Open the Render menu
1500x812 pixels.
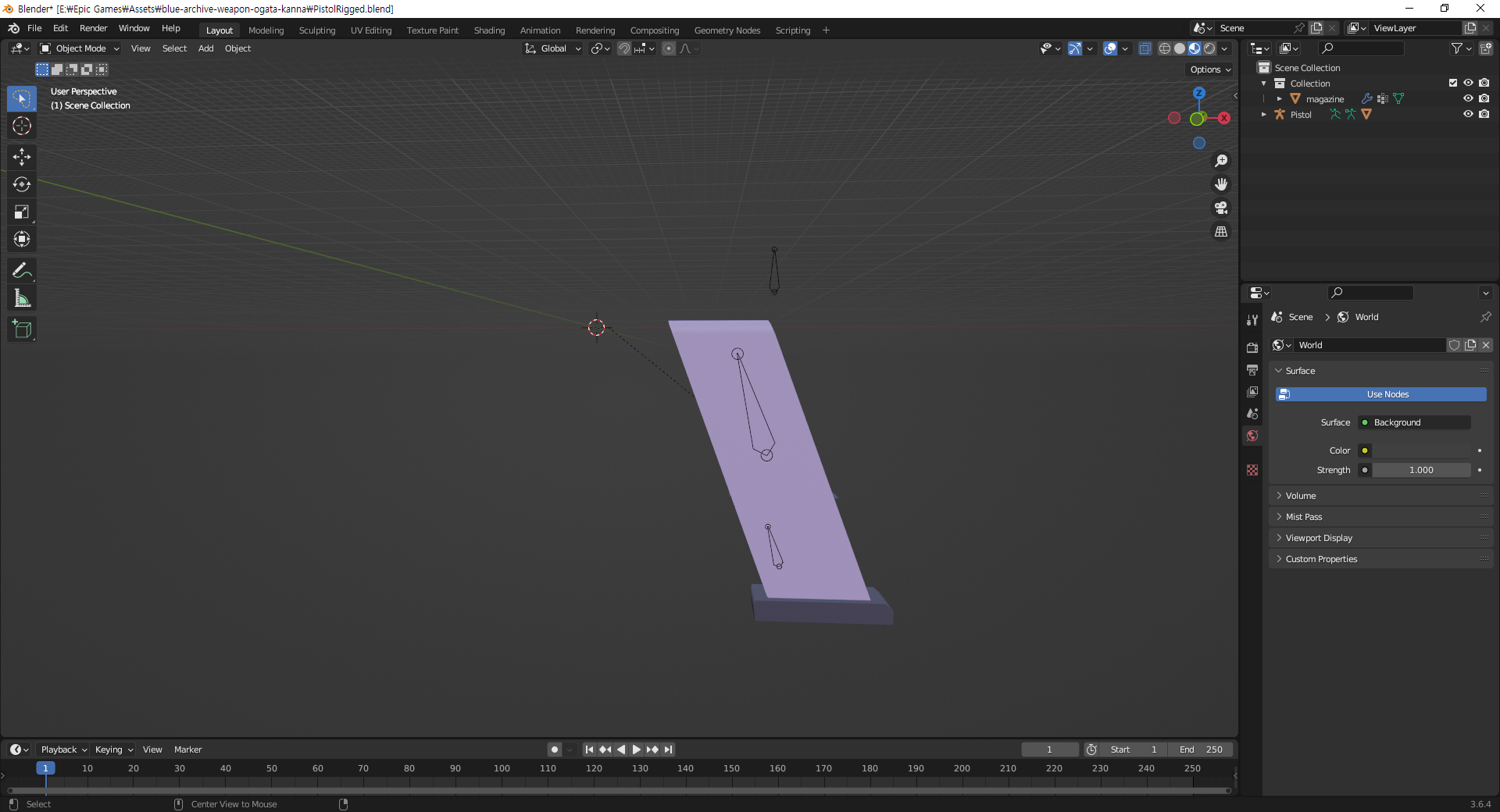(93, 28)
